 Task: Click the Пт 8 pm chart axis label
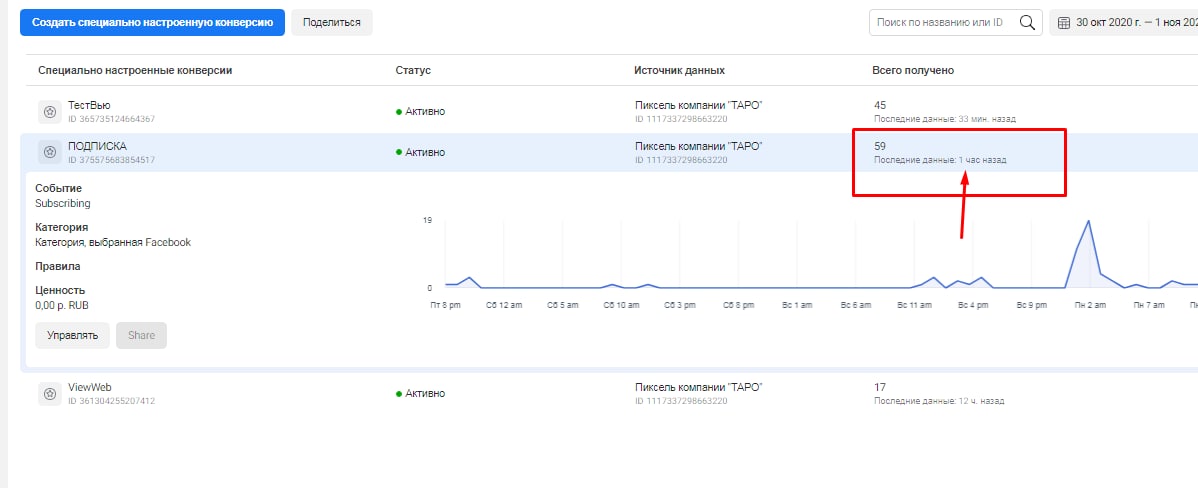click(x=446, y=305)
